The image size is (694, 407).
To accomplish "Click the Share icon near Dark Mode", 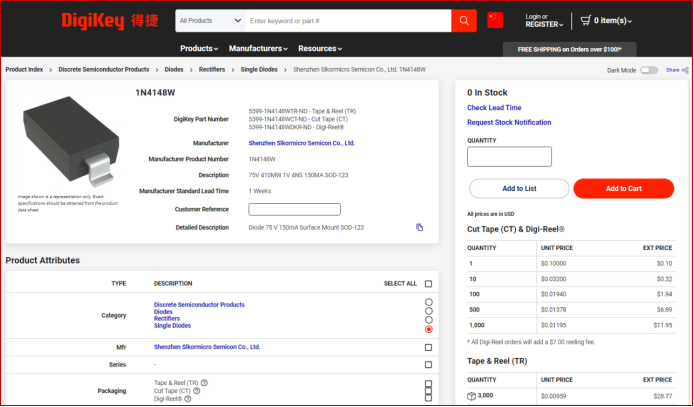I will click(685, 70).
